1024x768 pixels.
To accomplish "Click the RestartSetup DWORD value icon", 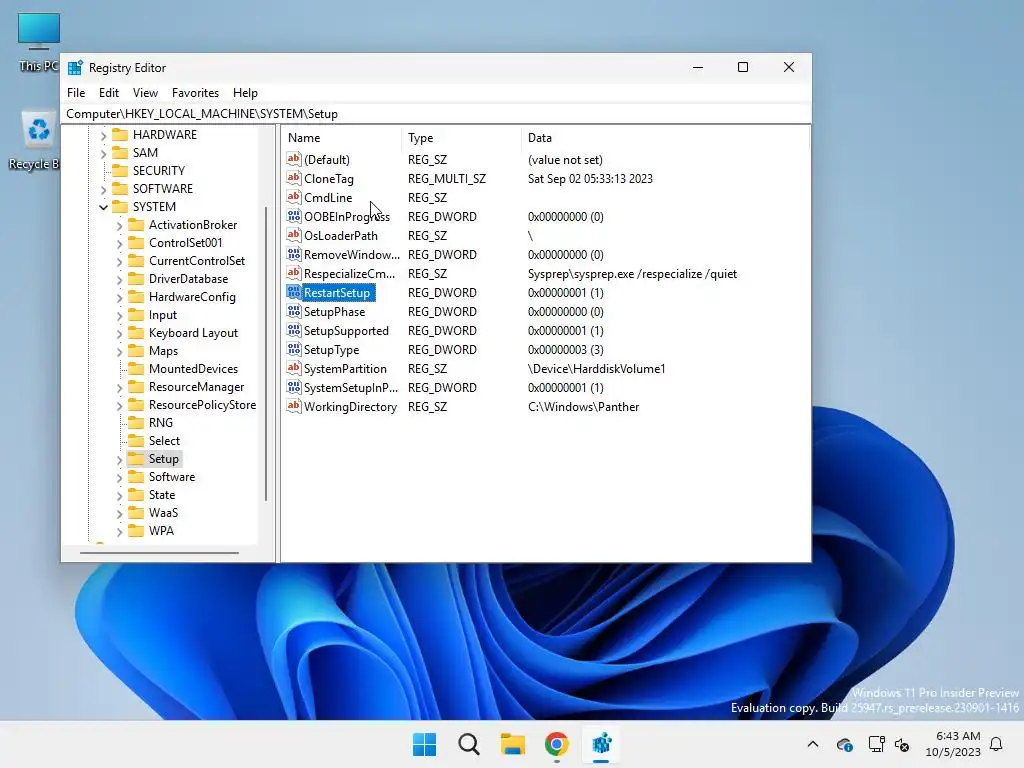I will point(294,292).
